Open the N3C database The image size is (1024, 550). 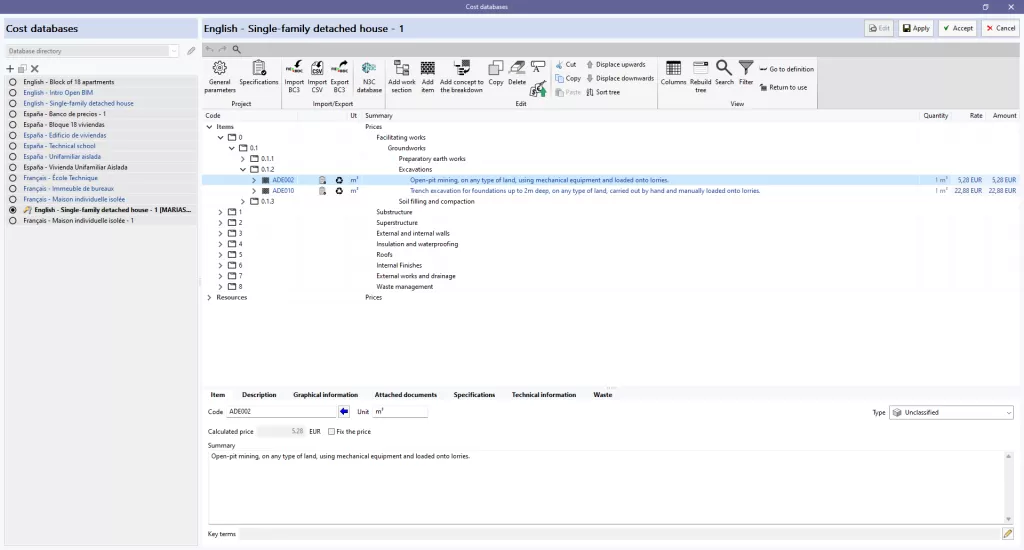(369, 76)
